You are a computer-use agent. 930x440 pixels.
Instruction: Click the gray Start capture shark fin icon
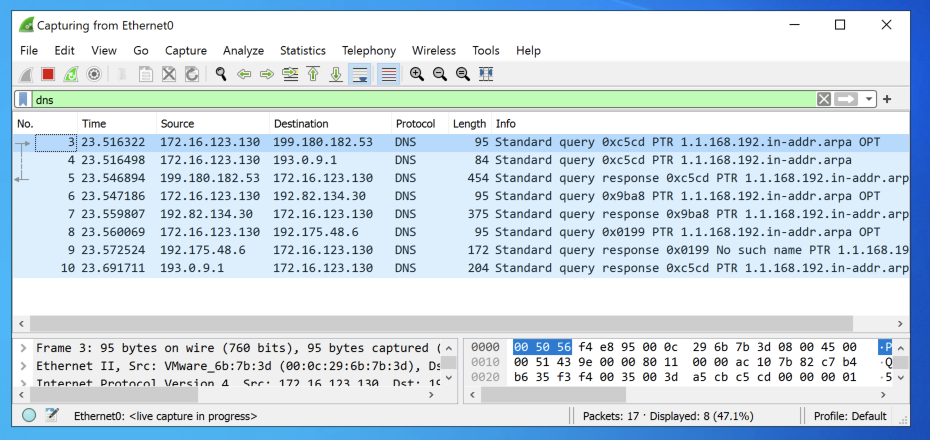tap(26, 74)
